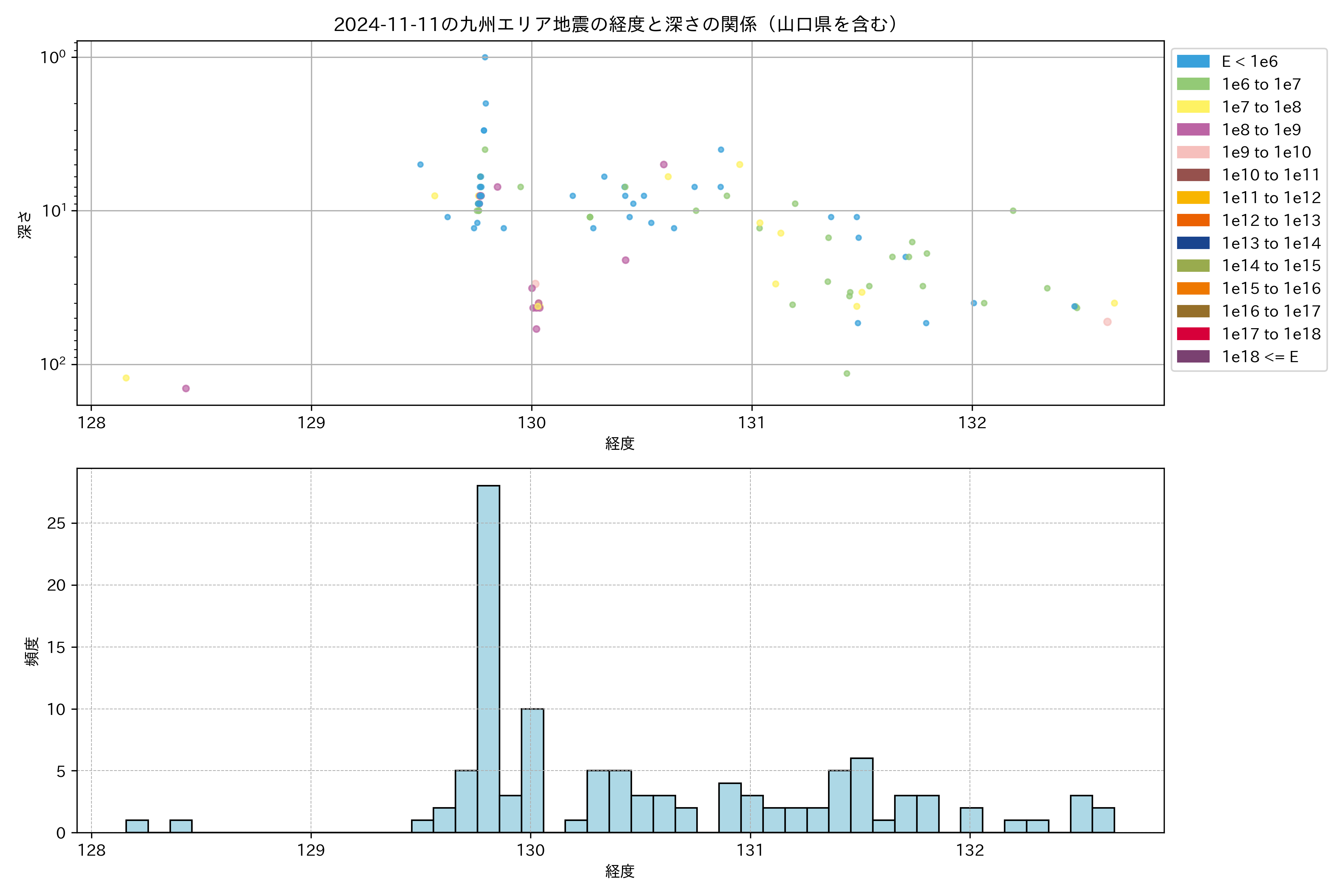
Task: Click the blue E < 1e6 legend swatch
Action: [1192, 61]
